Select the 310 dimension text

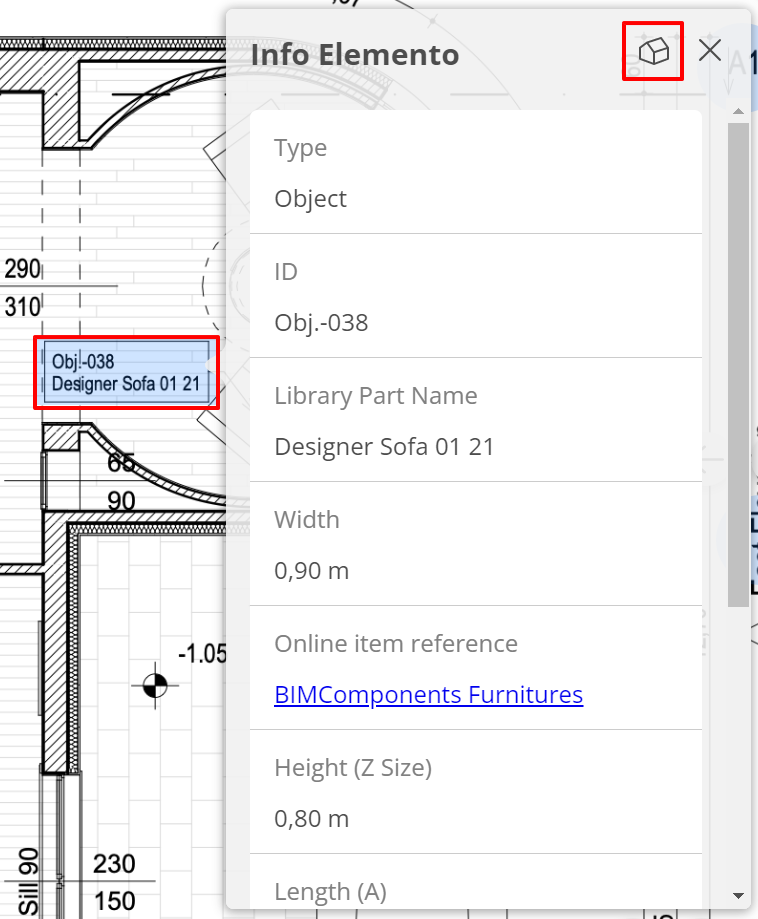22,307
